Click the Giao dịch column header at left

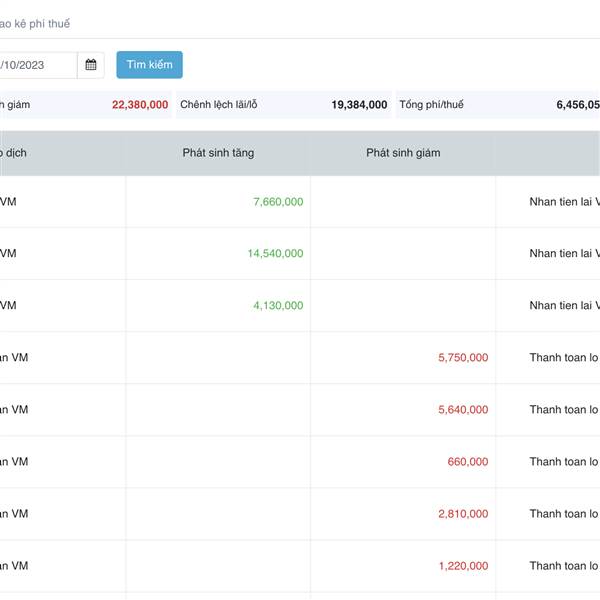click(14, 153)
